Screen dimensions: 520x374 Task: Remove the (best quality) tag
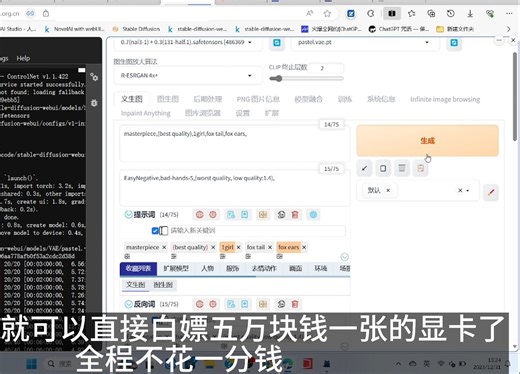point(213,247)
